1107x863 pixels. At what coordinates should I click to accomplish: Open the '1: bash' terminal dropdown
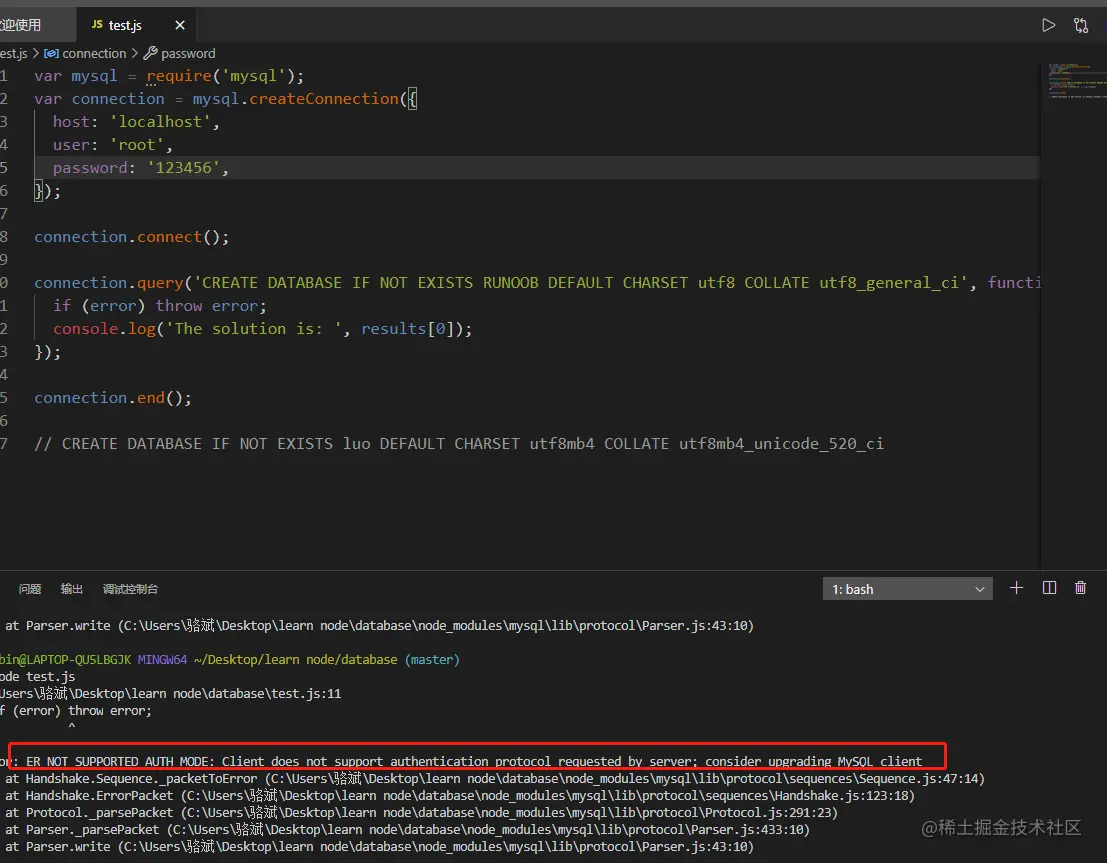(x=907, y=589)
